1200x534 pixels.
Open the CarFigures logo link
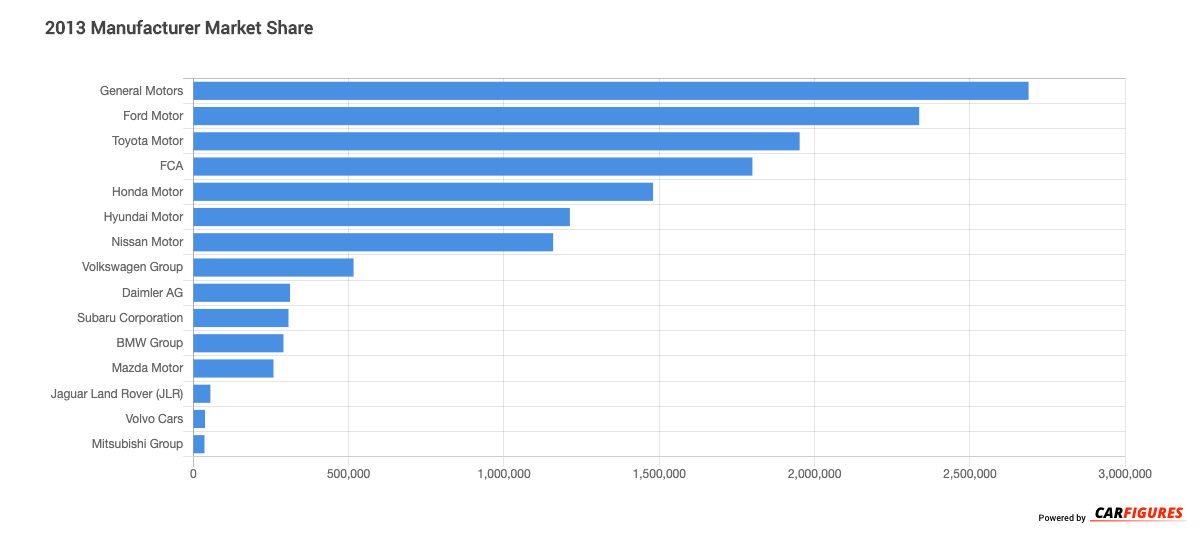1138,513
